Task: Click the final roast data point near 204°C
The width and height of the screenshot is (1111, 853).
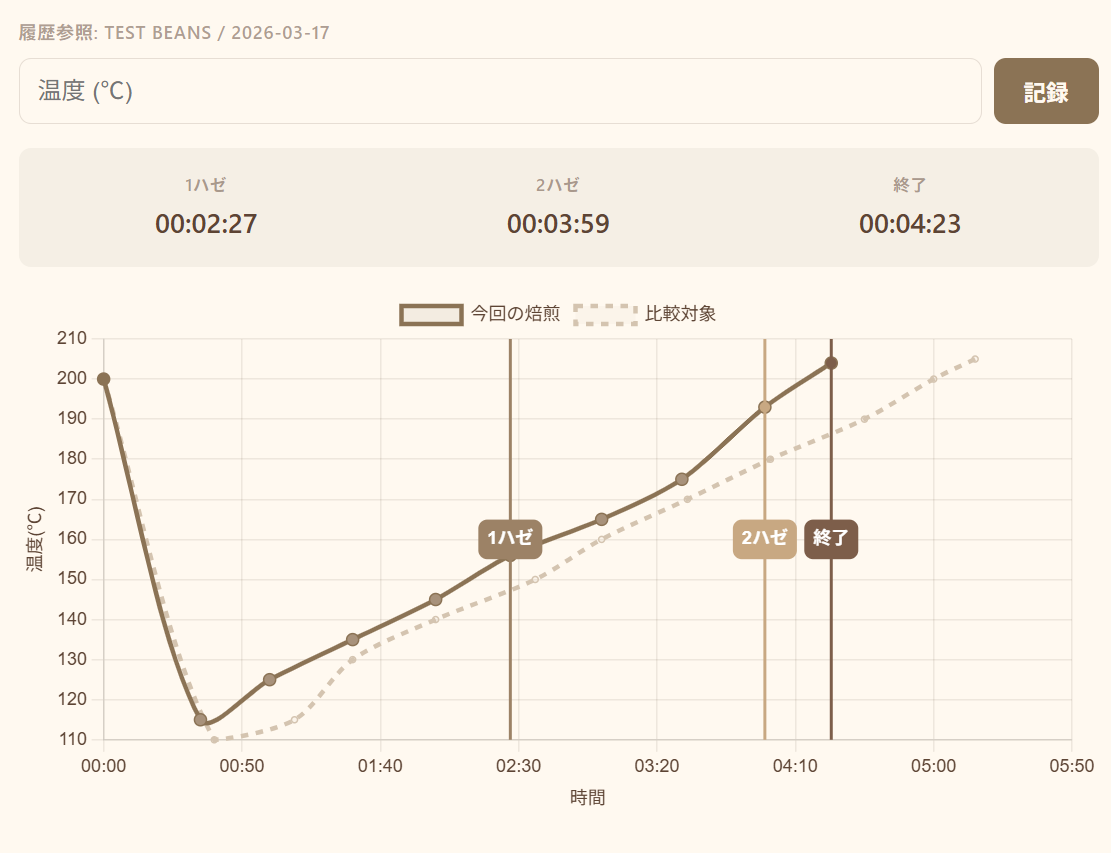Action: 832,363
